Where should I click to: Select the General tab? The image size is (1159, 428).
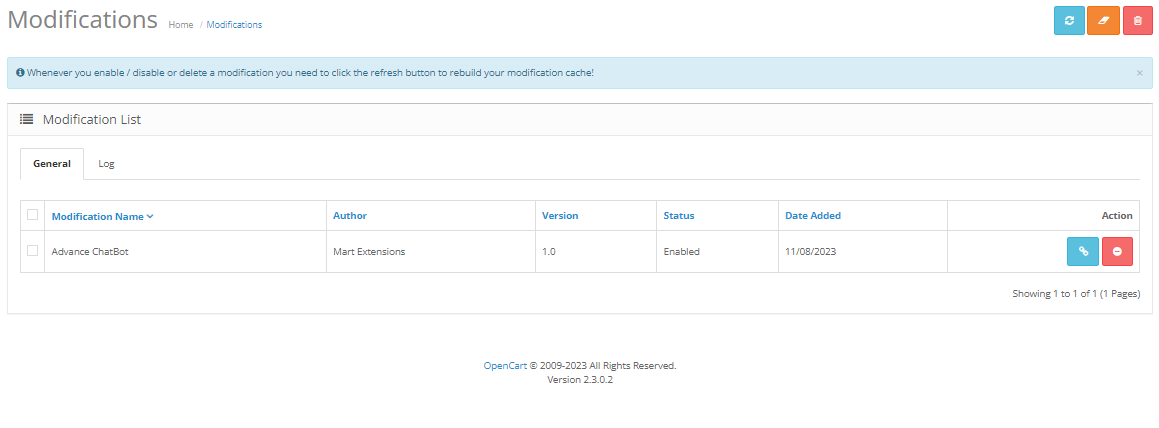click(x=52, y=164)
